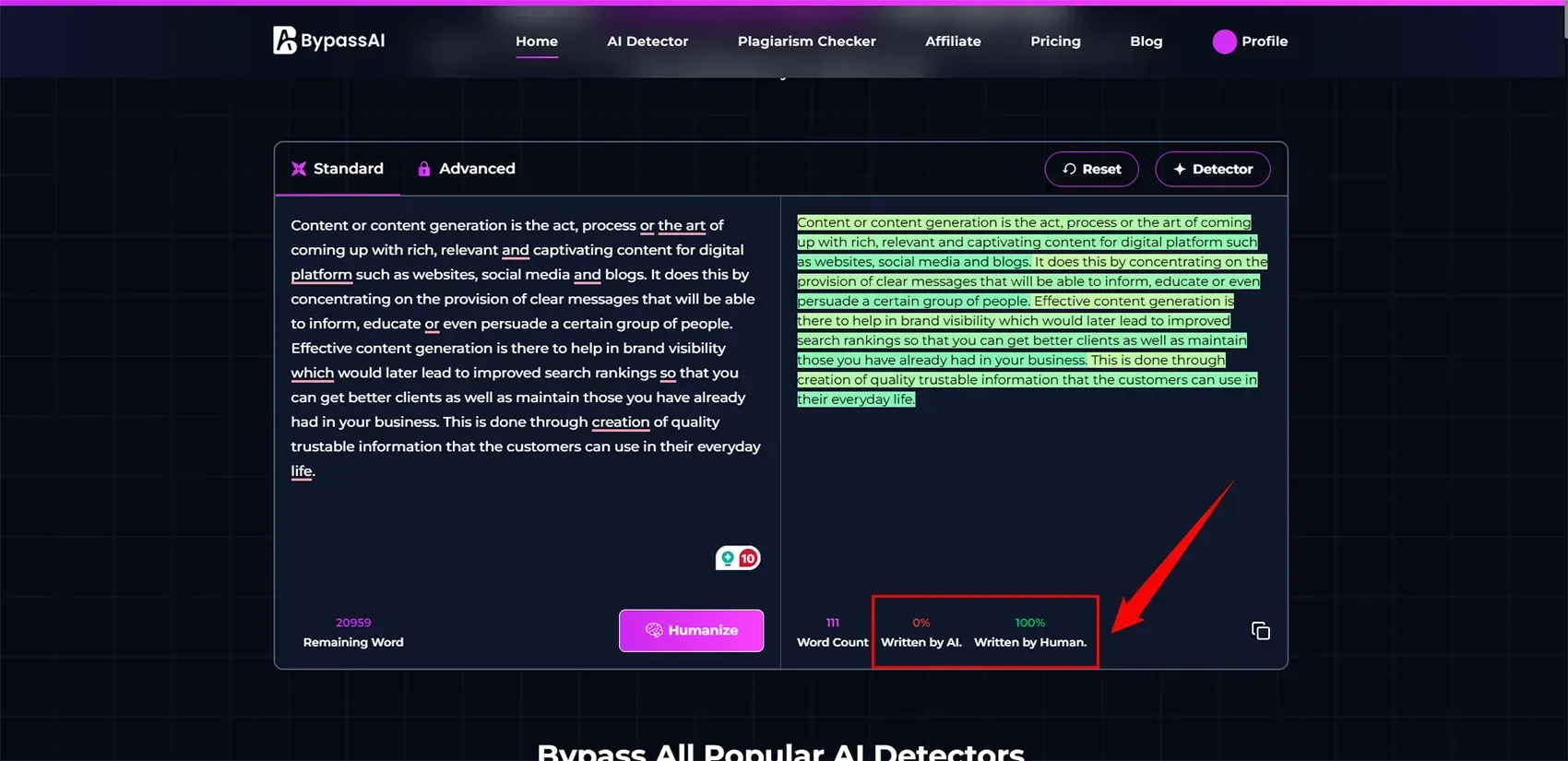The width and height of the screenshot is (1568, 761).
Task: Click the BypassAI logo
Action: pyautogui.click(x=329, y=41)
